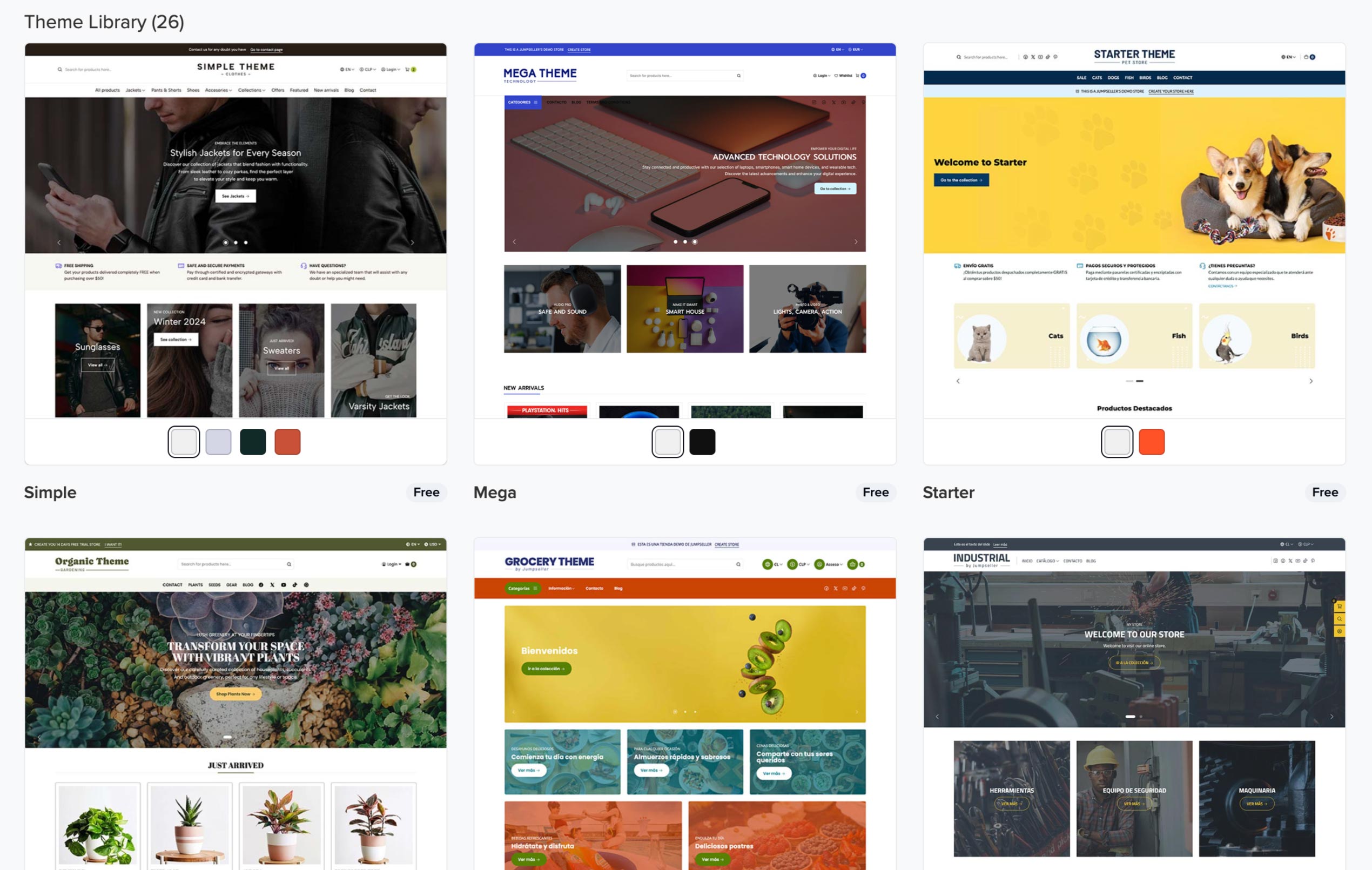This screenshot has height=870, width=1372.
Task: Click the Starter theme title
Action: pos(948,493)
